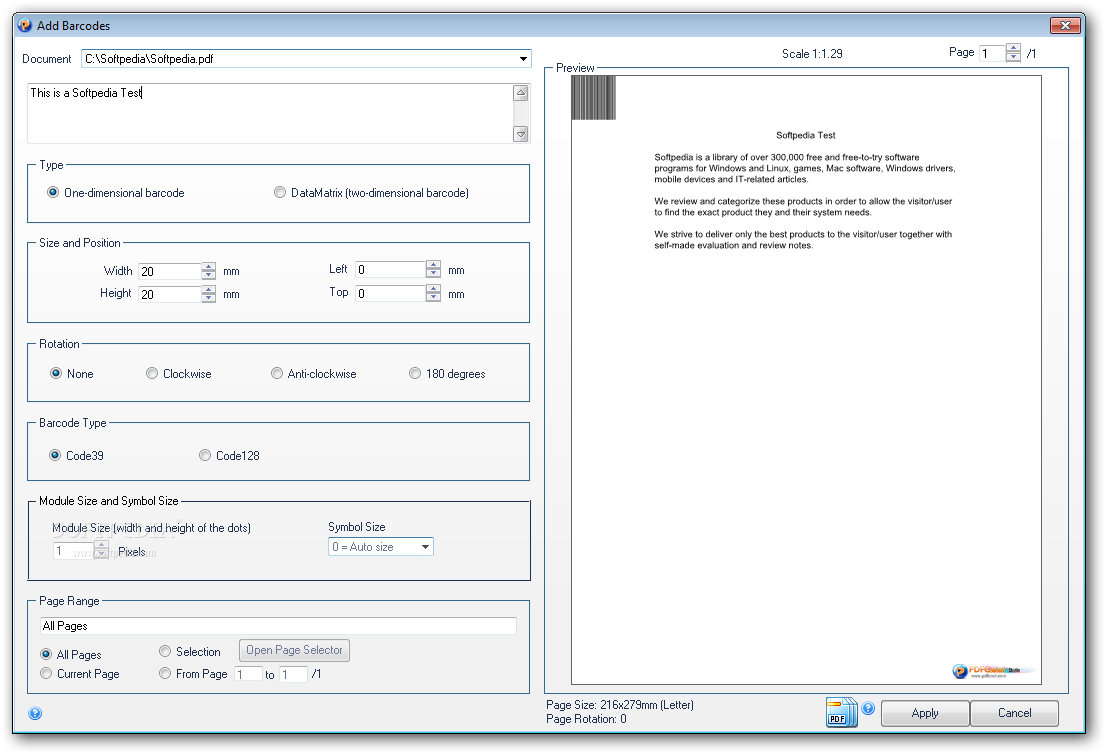Select Clockwise rotation

[152, 373]
